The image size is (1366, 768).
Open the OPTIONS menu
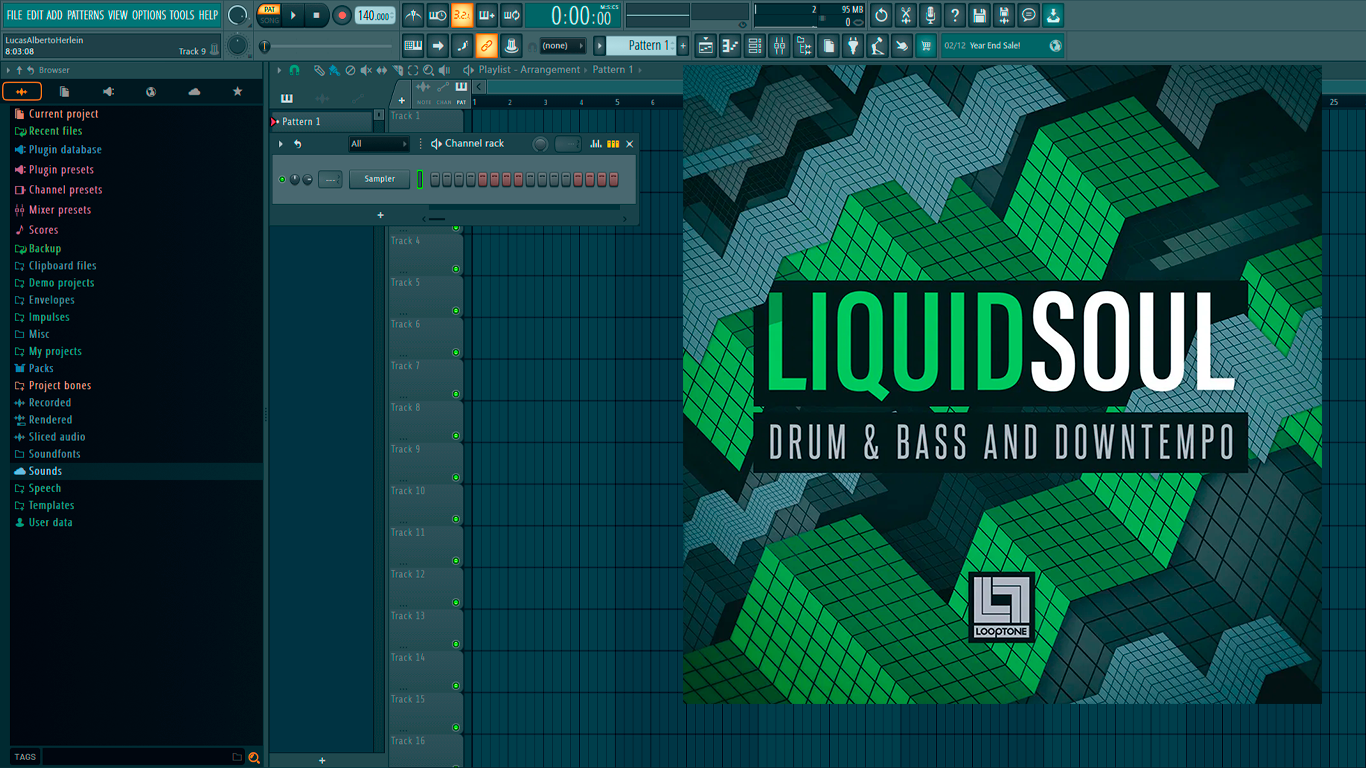pos(148,15)
